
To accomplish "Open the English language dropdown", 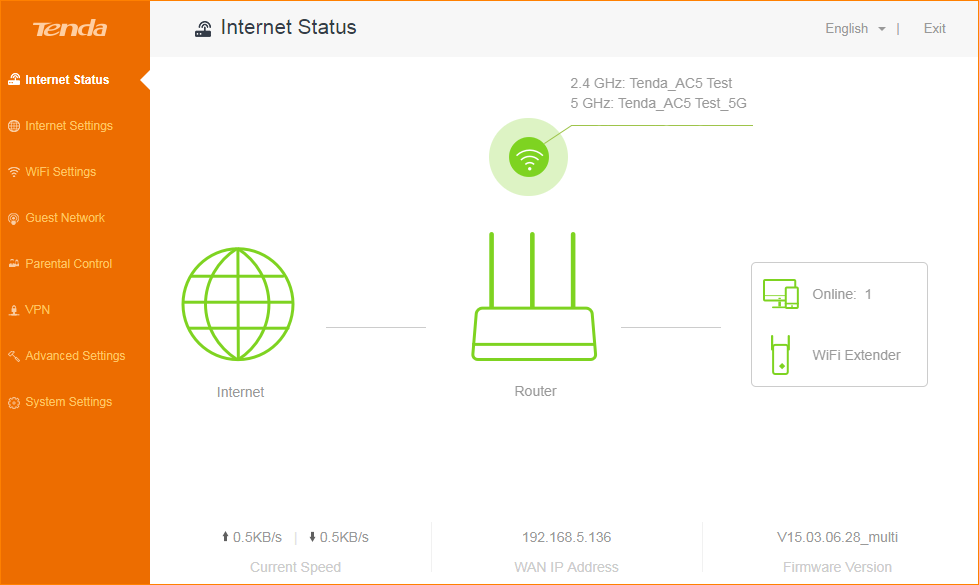I will point(855,29).
